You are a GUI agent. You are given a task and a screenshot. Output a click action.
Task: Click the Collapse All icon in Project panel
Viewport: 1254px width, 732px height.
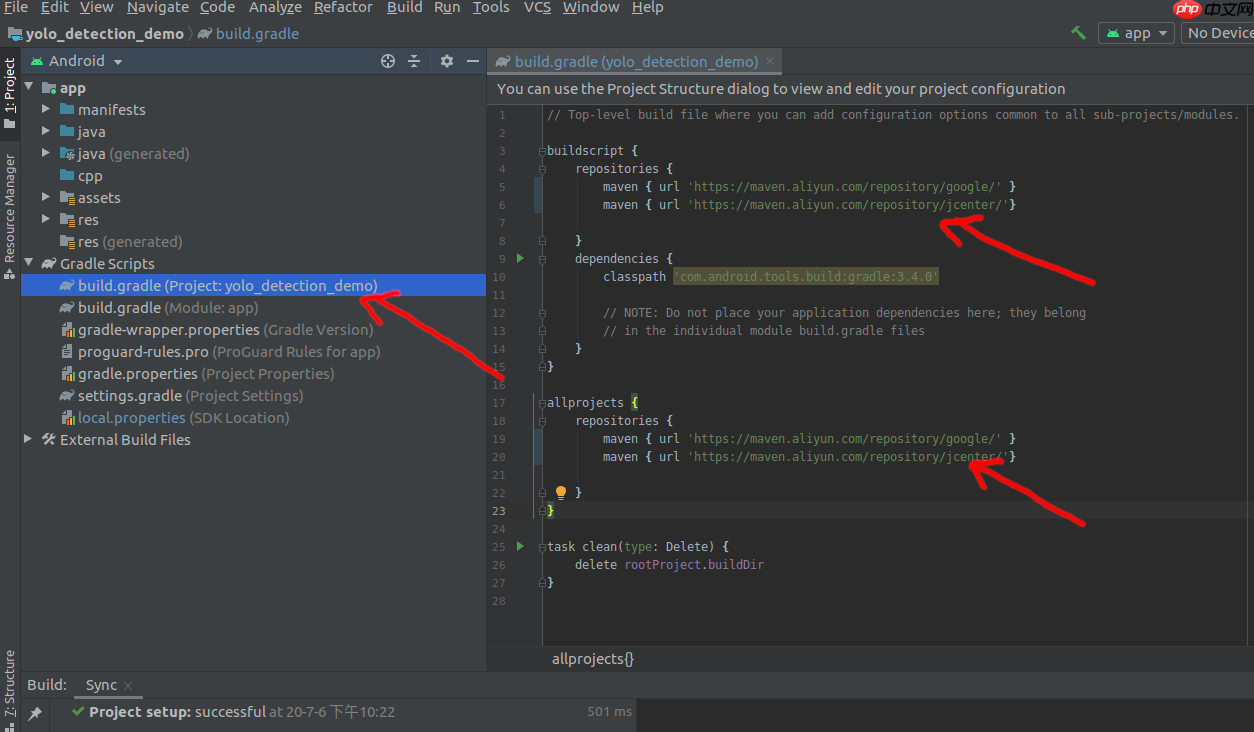click(414, 61)
